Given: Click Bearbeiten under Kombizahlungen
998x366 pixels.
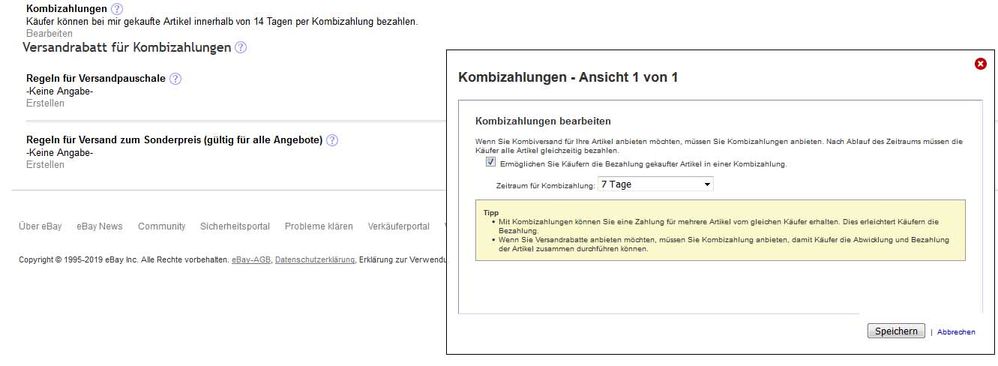Looking at the screenshot, I should [x=49, y=33].
